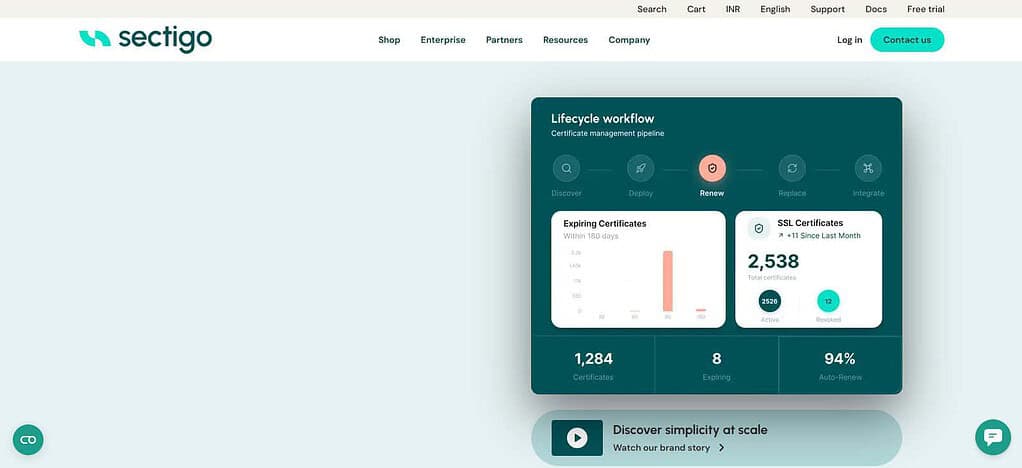1022x468 pixels.
Task: Click Search in the top bar
Action: pyautogui.click(x=652, y=9)
